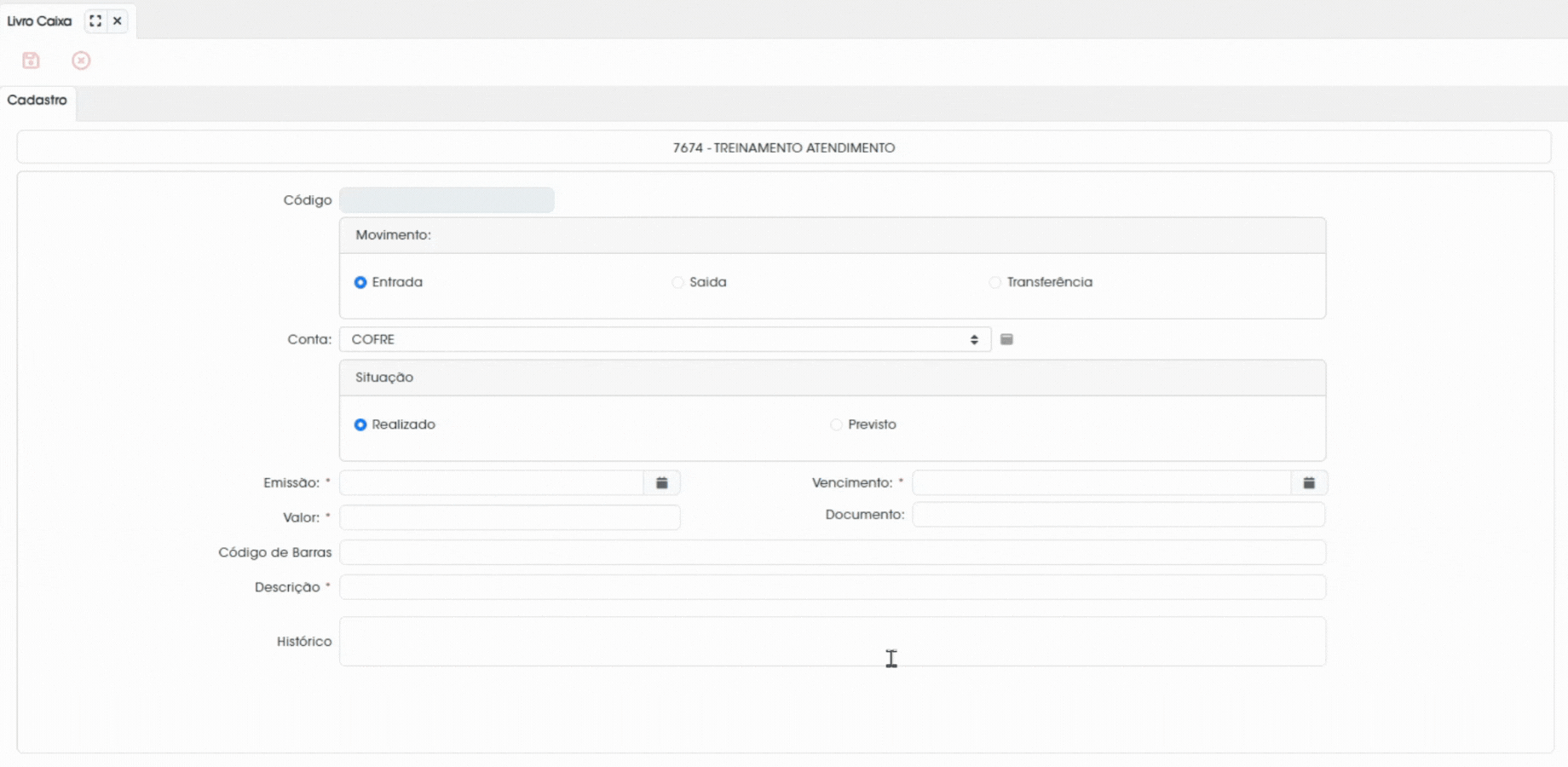Image resolution: width=1568 pixels, height=767 pixels.
Task: Expand Livro Caixa tab to fullscreen
Action: pyautogui.click(x=95, y=20)
